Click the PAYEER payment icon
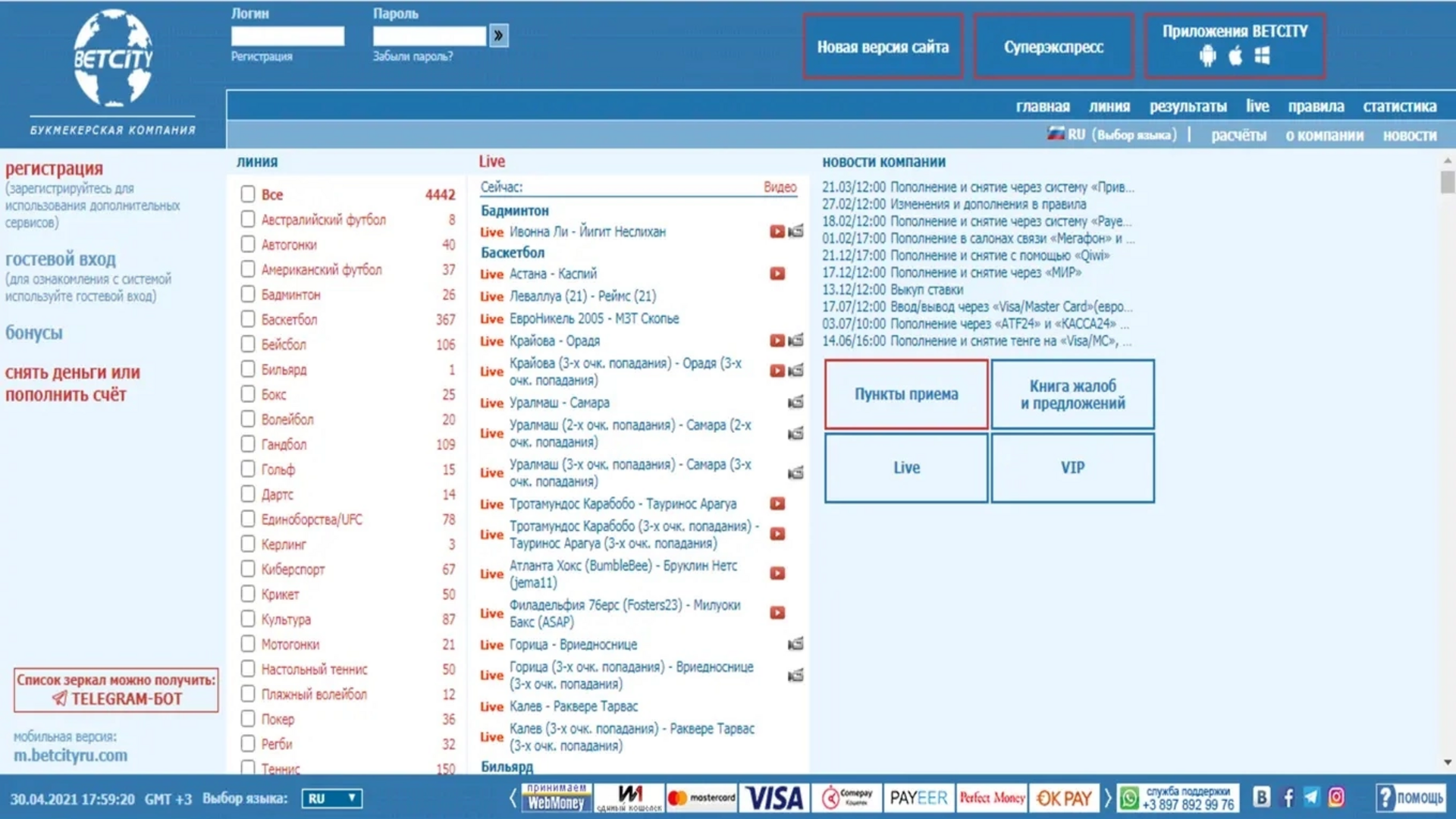Image resolution: width=1456 pixels, height=819 pixels. (918, 798)
